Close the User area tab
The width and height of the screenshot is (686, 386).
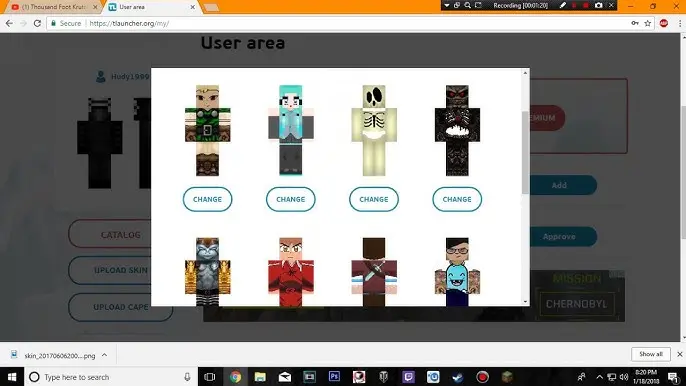(x=192, y=7)
